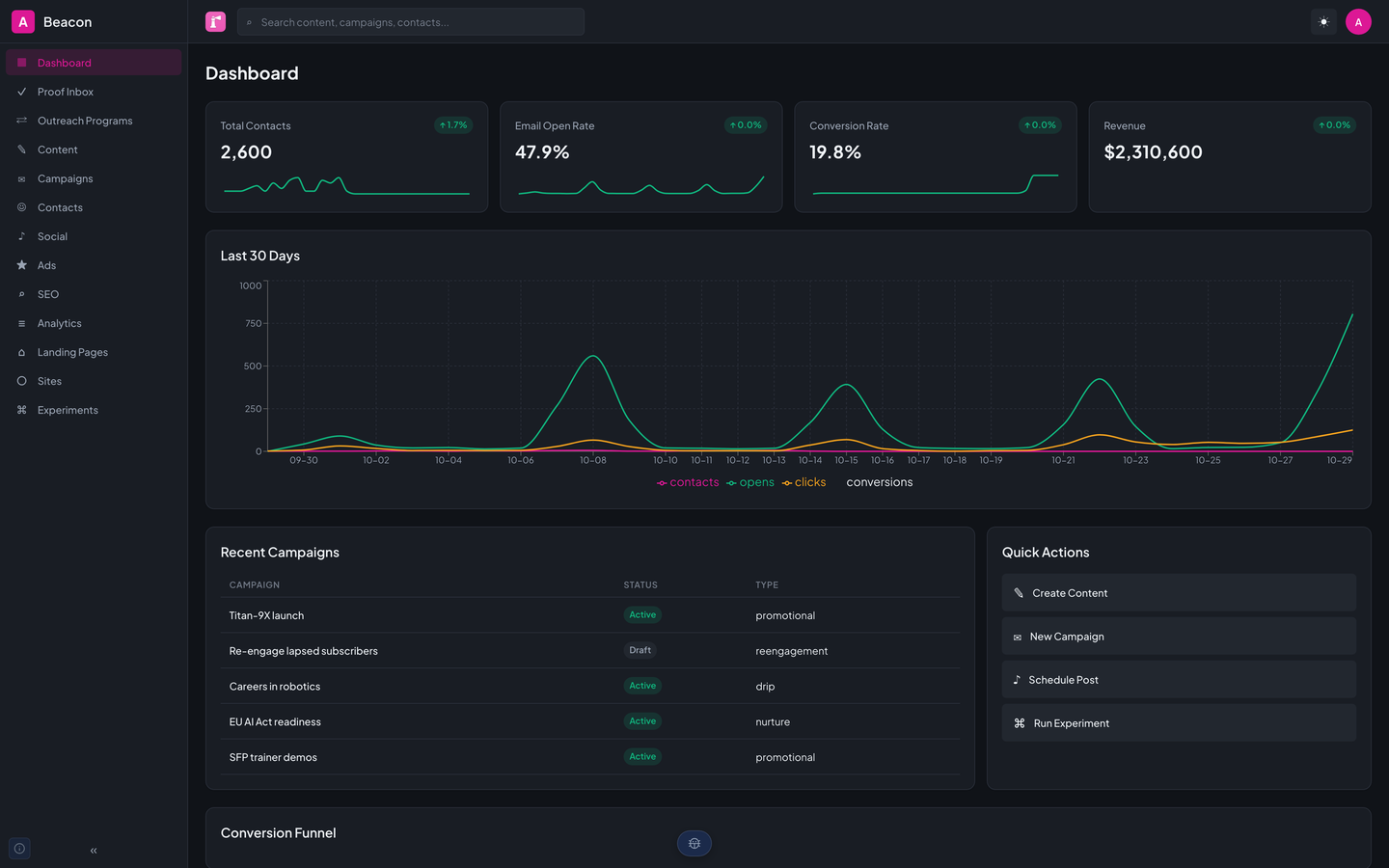Screen dimensions: 1389x868
Task: Click the SFP trainer demos row
Action: (590, 757)
